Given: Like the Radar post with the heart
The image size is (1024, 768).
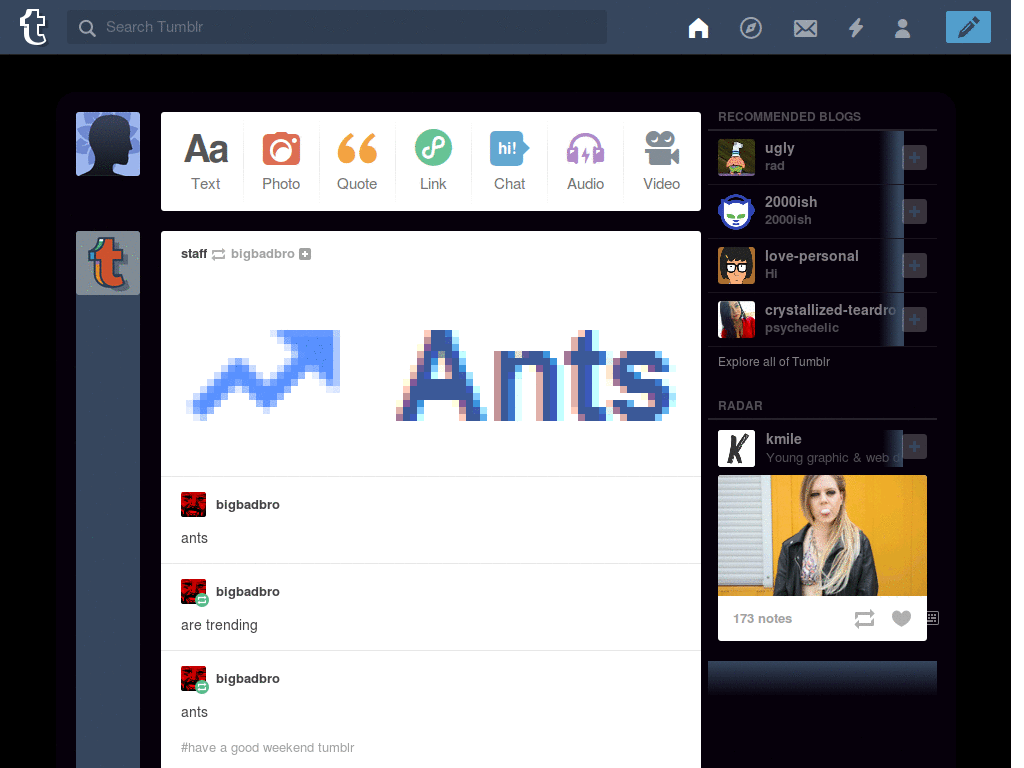Looking at the screenshot, I should pyautogui.click(x=901, y=618).
